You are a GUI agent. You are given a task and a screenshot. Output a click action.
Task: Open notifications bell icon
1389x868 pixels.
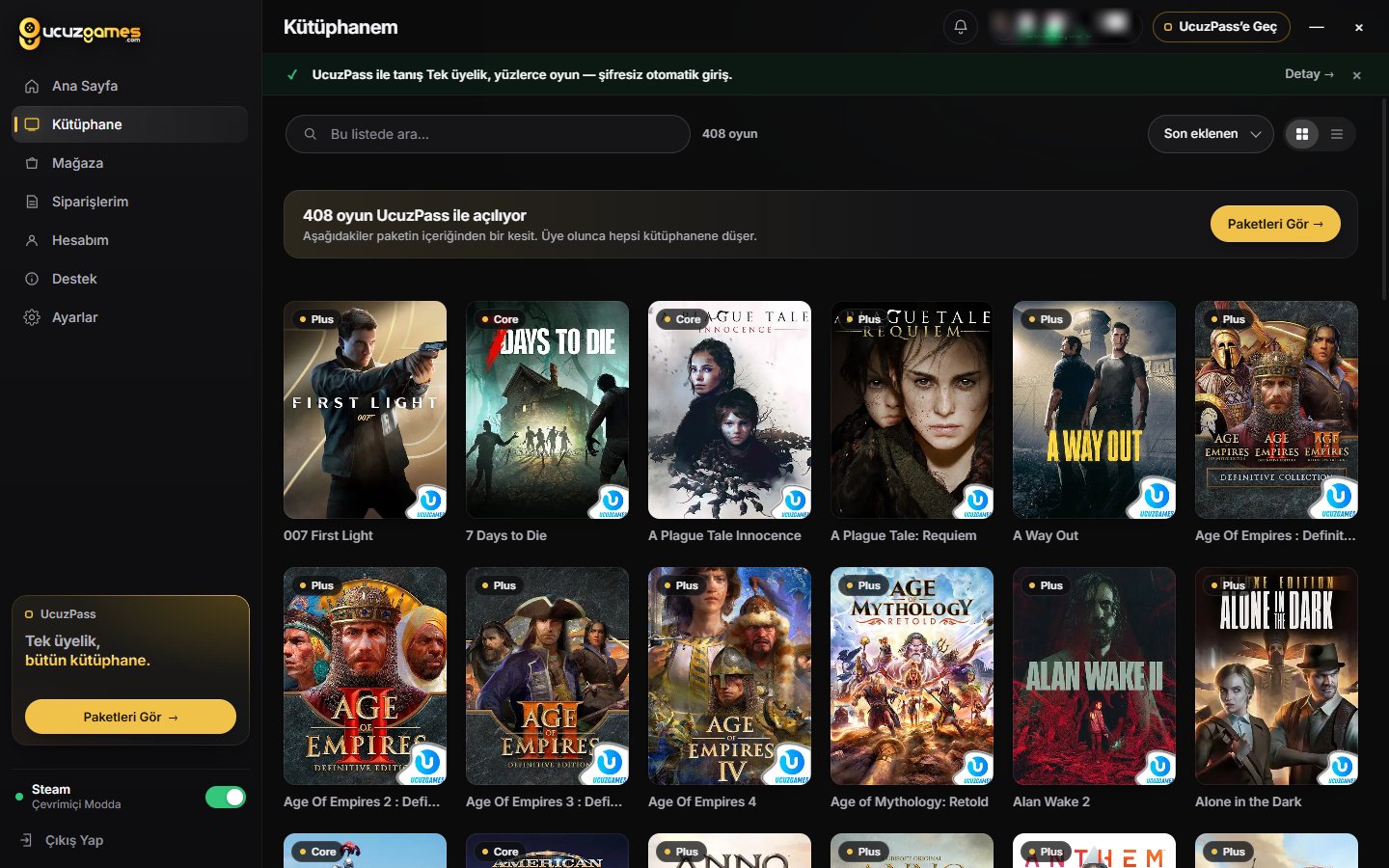pos(961,27)
